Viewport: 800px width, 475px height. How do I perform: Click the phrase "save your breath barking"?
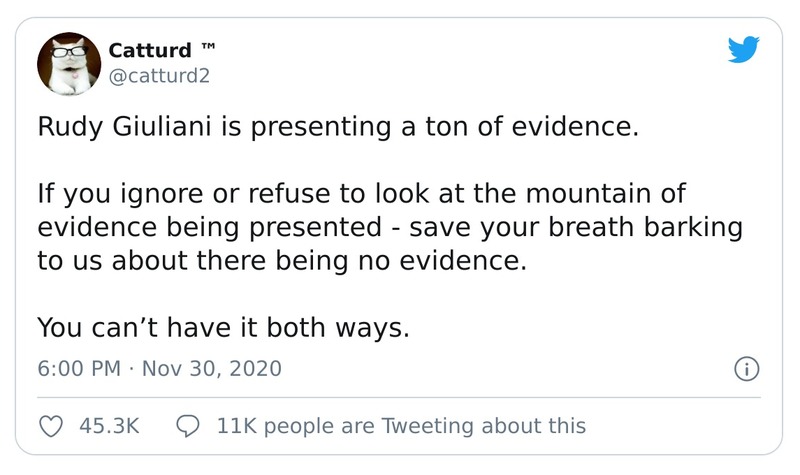(620, 227)
